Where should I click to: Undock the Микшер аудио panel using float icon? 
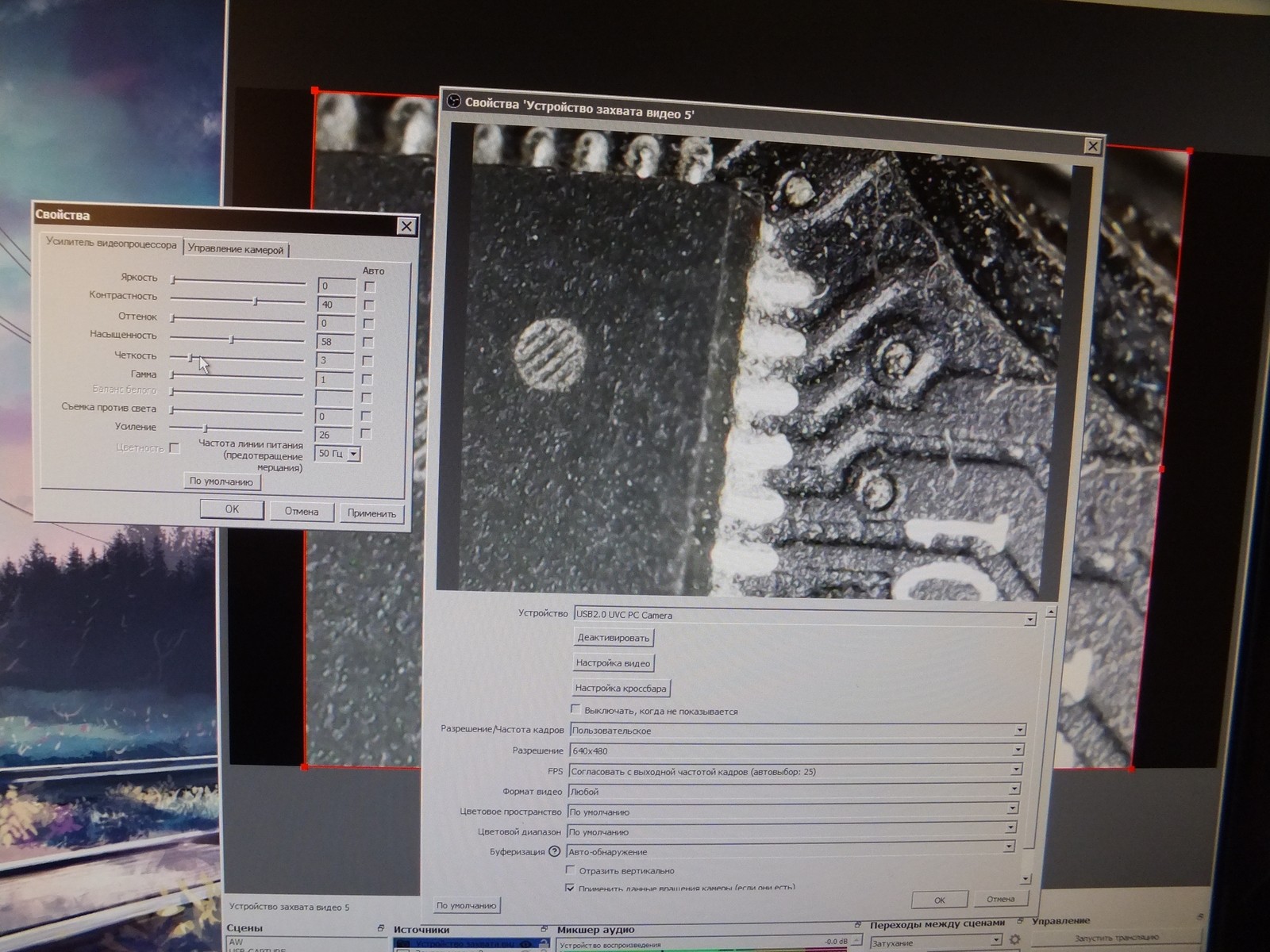(858, 925)
